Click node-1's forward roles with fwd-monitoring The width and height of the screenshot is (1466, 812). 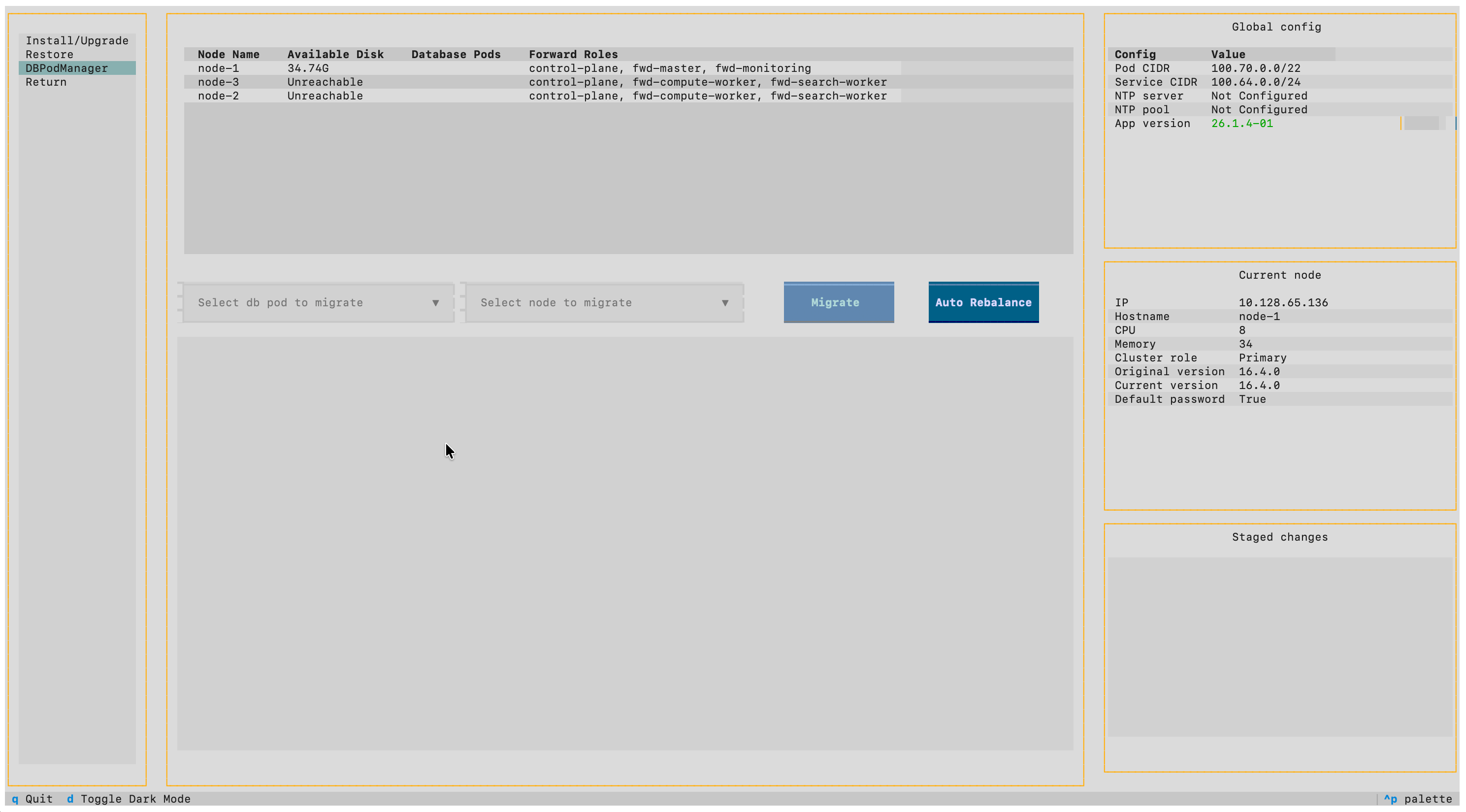[x=670, y=68]
